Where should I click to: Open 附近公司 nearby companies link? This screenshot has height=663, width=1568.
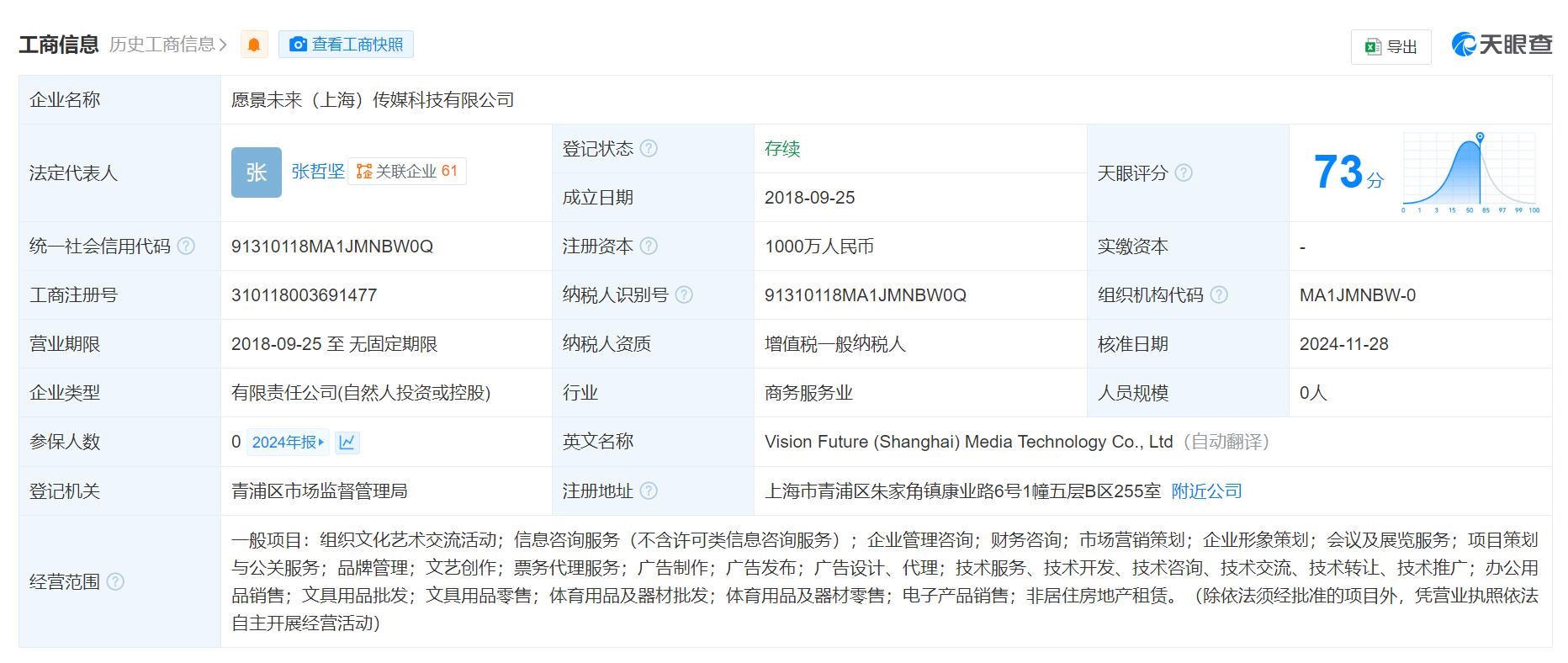pyautogui.click(x=1206, y=491)
